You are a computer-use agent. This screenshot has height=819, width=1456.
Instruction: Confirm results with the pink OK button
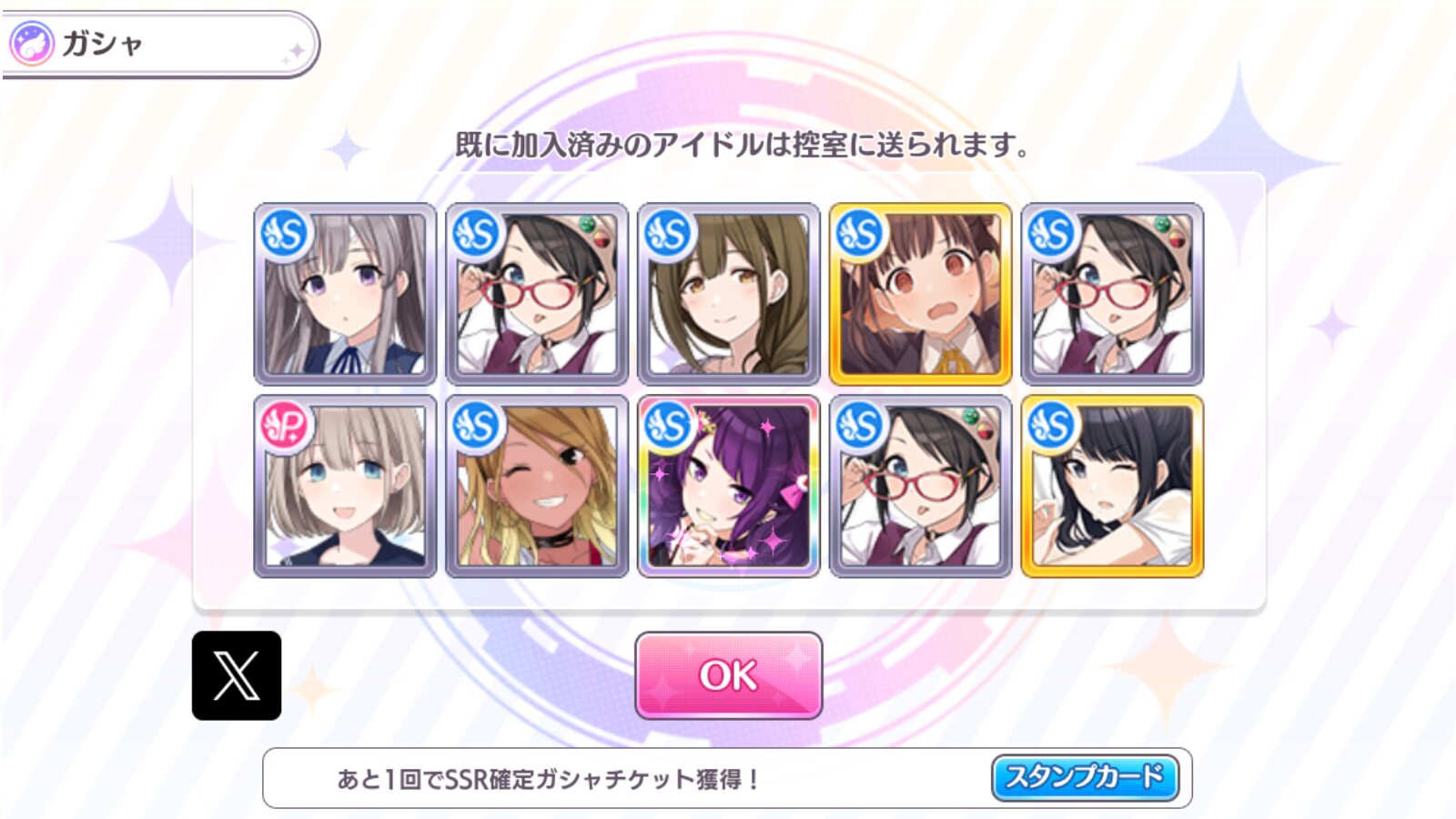point(728,675)
